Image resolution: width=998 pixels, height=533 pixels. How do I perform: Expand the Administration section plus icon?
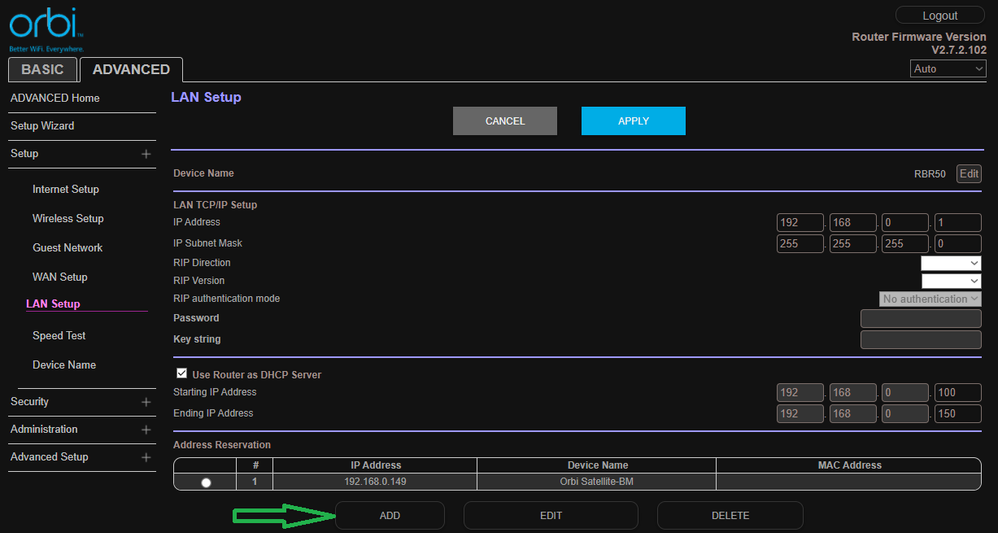[x=146, y=430]
